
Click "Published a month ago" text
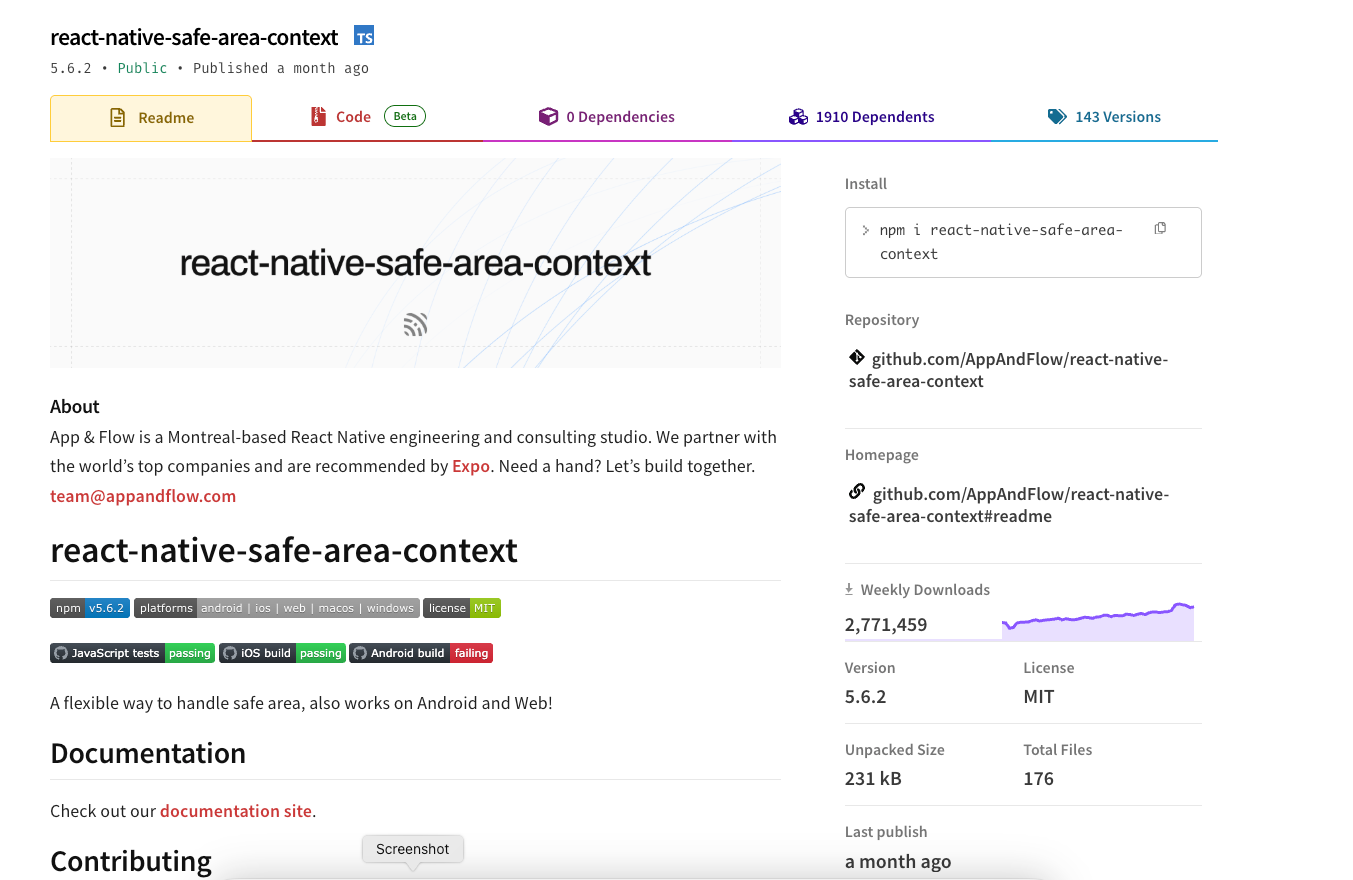281,68
